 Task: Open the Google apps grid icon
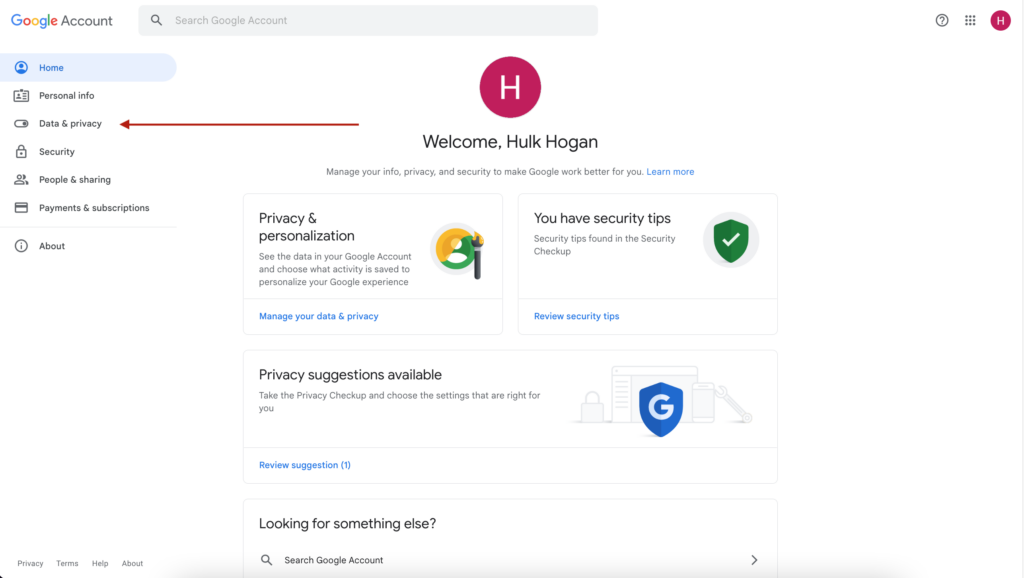click(x=970, y=20)
